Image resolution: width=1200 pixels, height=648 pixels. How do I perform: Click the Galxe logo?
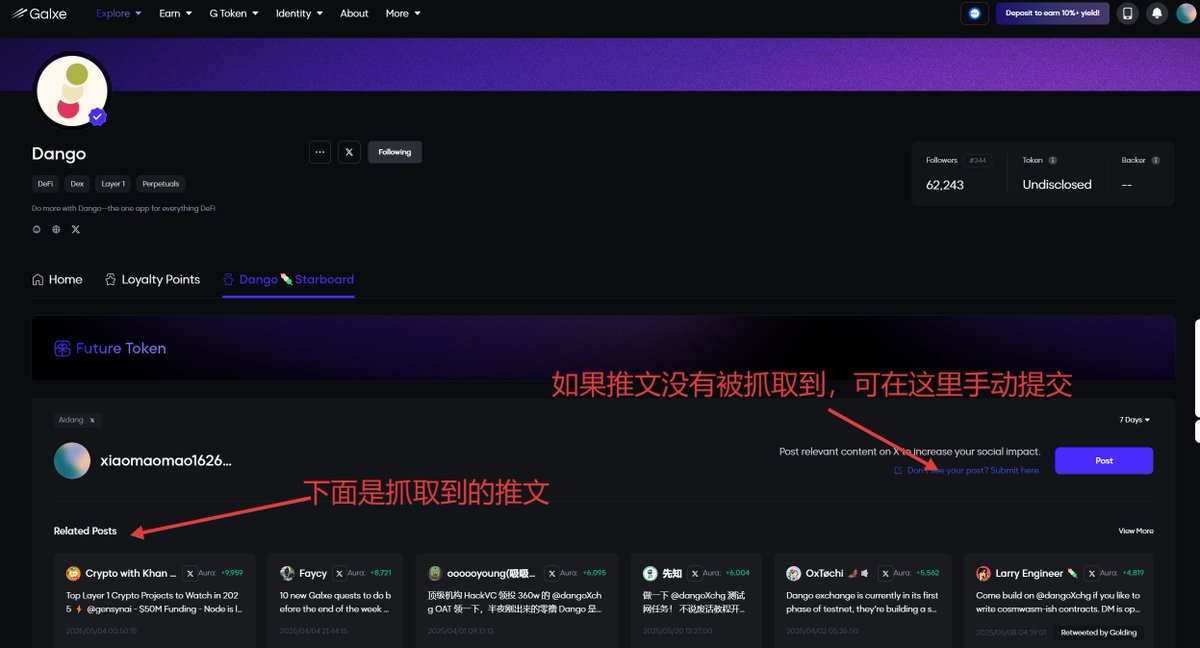40,14
